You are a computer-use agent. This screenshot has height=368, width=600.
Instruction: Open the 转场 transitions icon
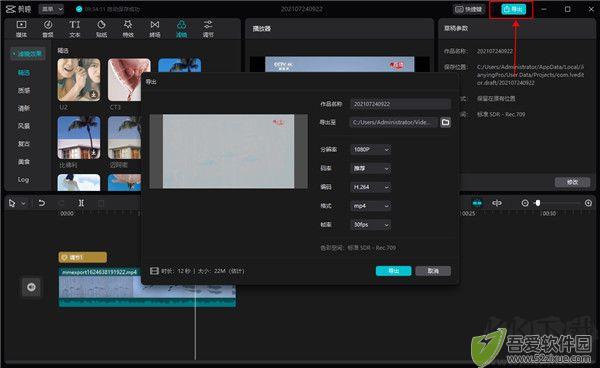click(155, 29)
